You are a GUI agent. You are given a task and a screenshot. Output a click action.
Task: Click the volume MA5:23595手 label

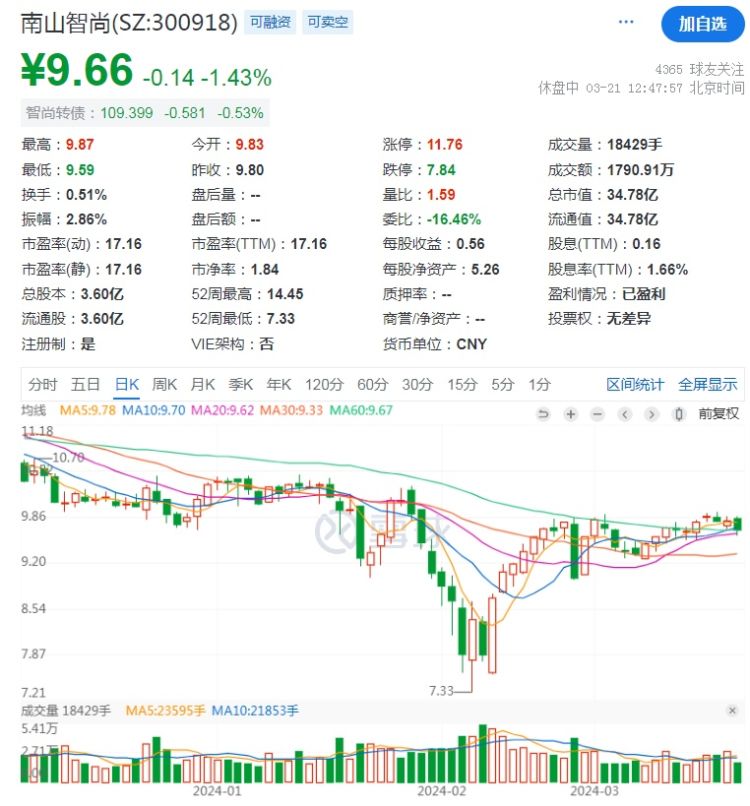coord(165,710)
